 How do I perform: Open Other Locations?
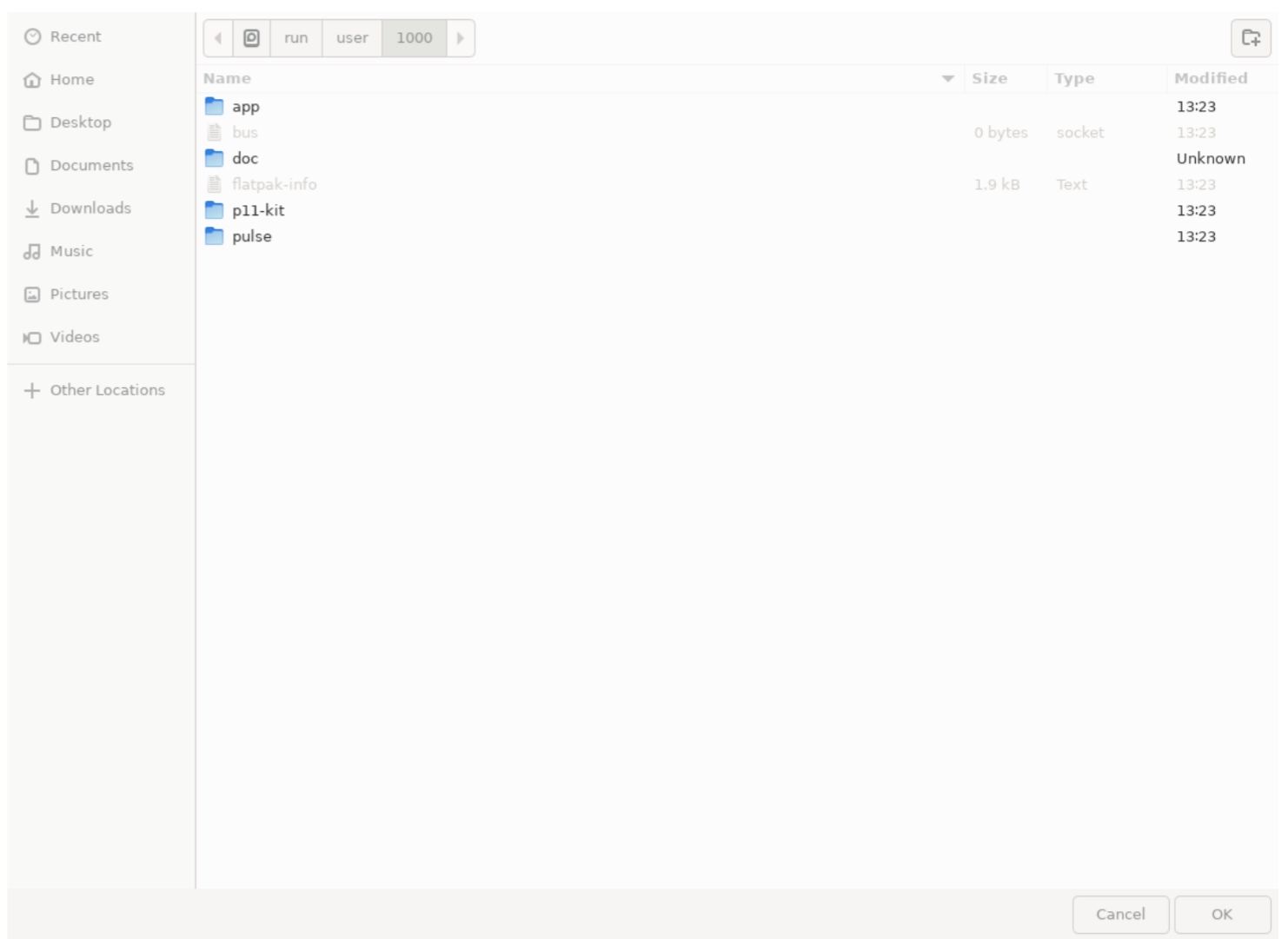(107, 390)
